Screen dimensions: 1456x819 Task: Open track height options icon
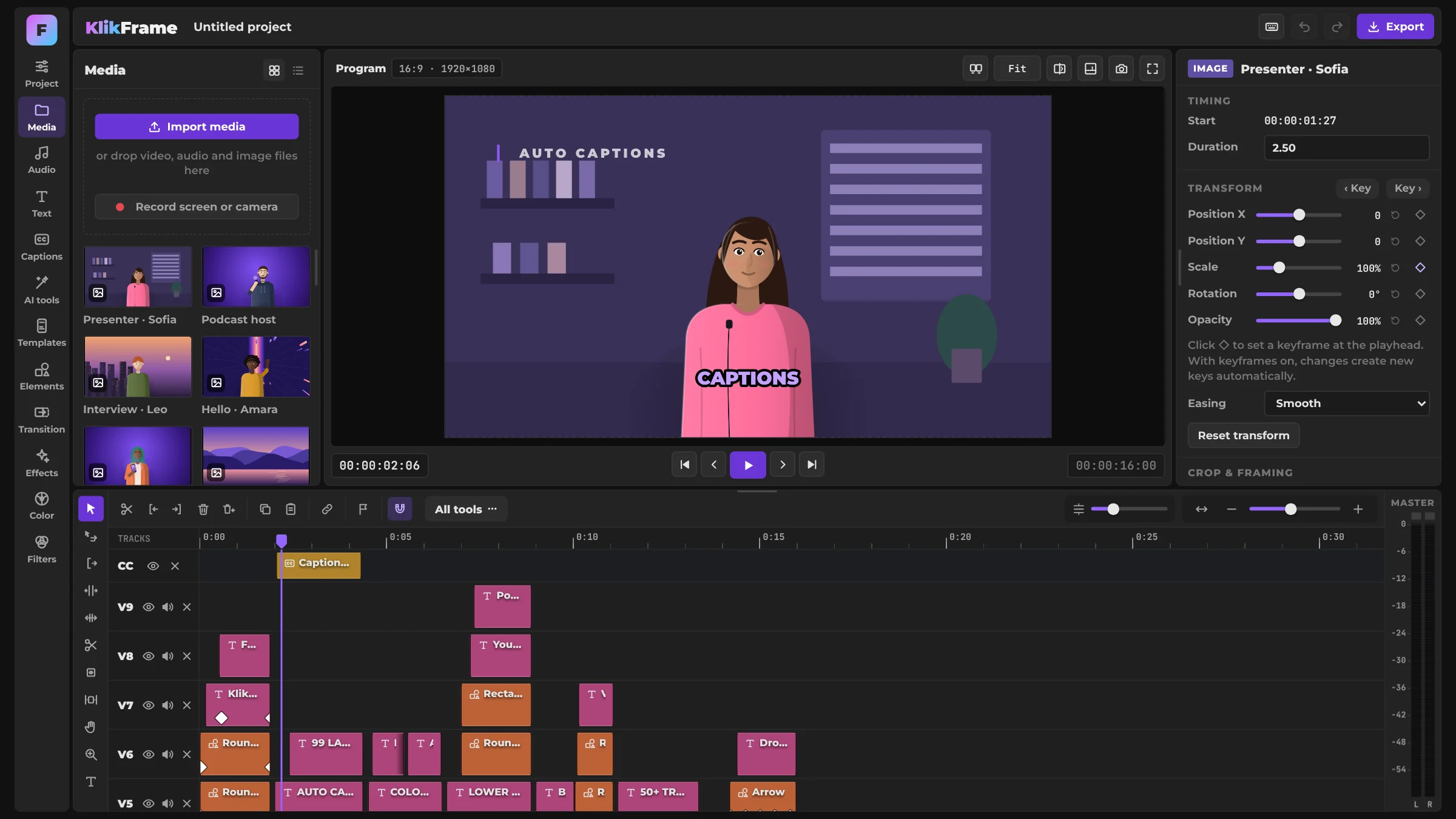point(1079,509)
